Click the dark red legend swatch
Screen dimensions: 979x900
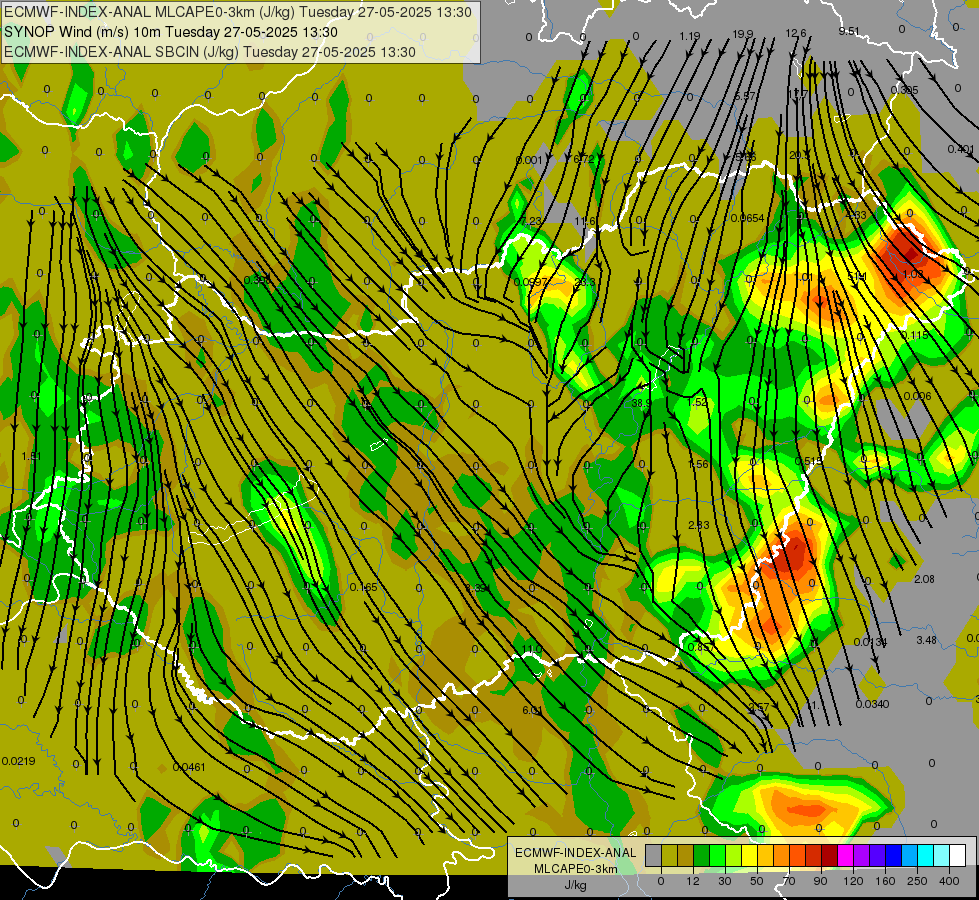point(829,856)
